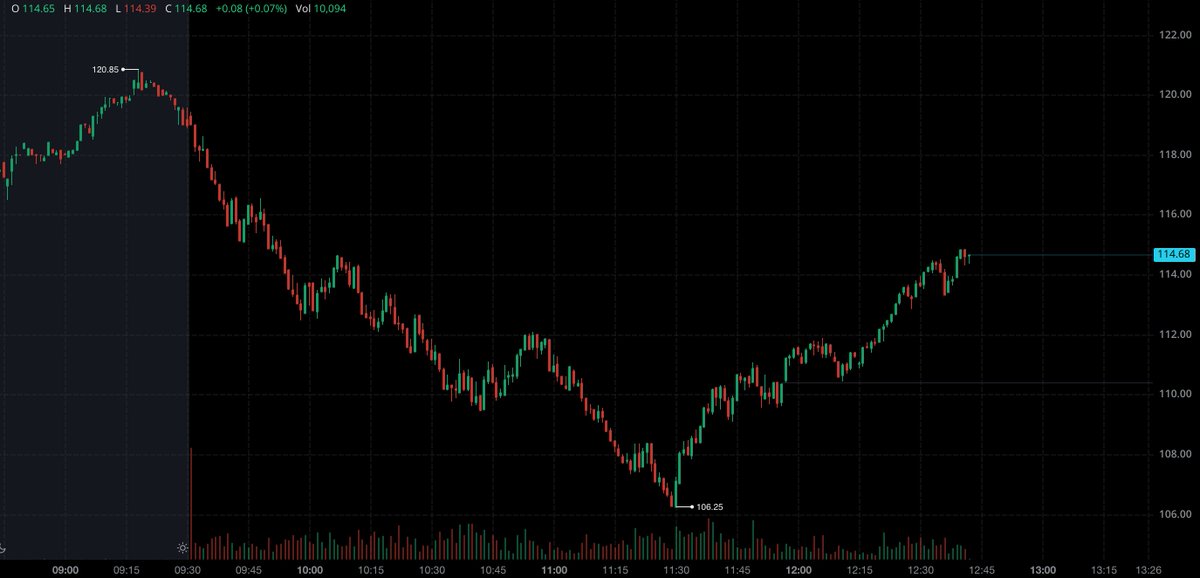The image size is (1200, 578).
Task: Click the 13:15 time axis label
Action: pyautogui.click(x=1104, y=569)
